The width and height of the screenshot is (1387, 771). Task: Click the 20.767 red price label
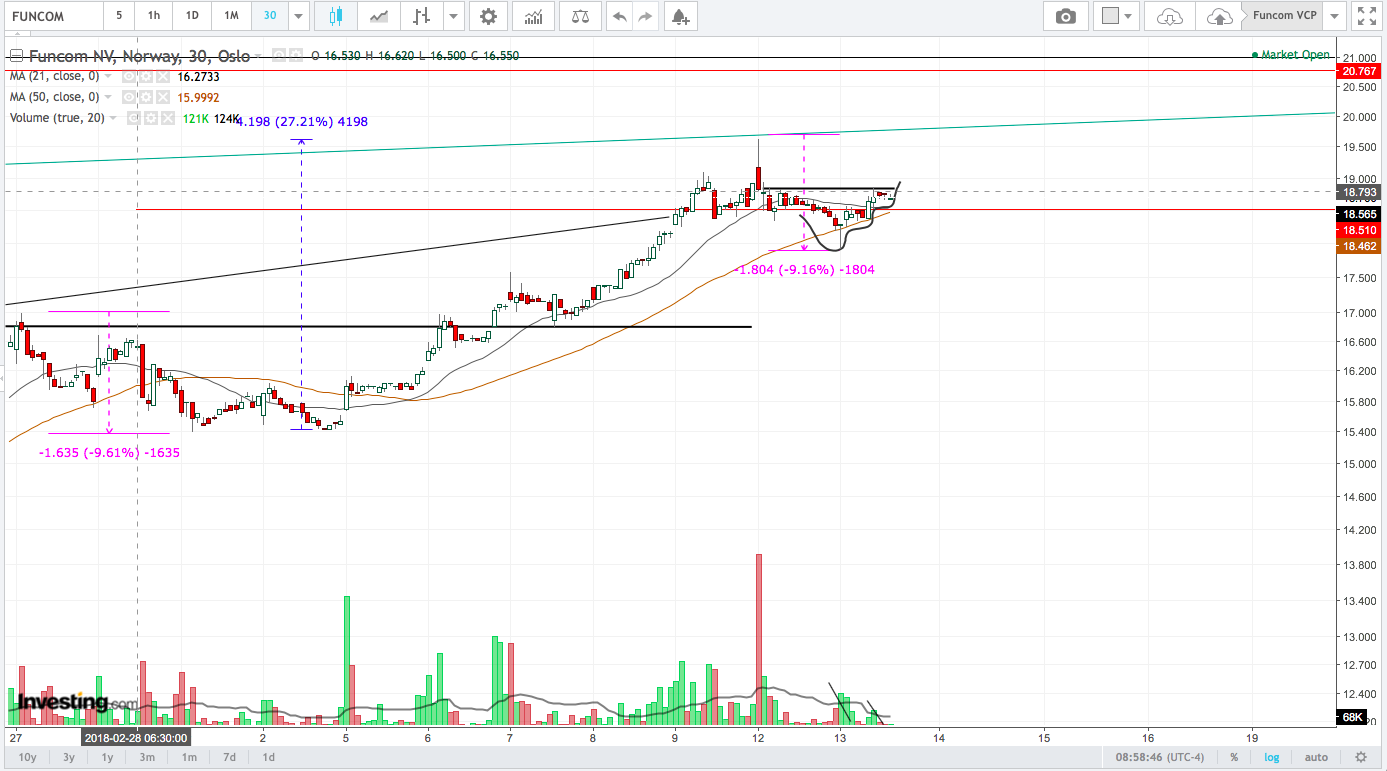pos(1361,72)
